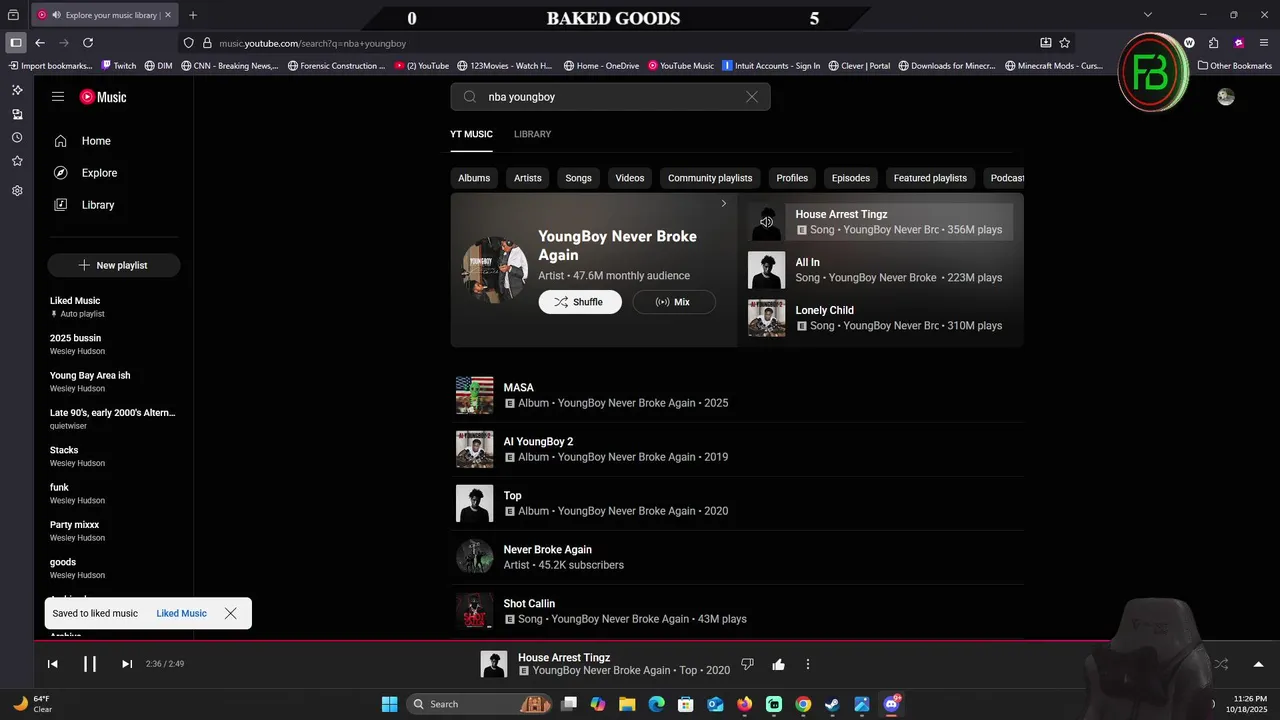Open the YouTube Music hamburger guide menu
The width and height of the screenshot is (1280, 720).
pos(58,97)
